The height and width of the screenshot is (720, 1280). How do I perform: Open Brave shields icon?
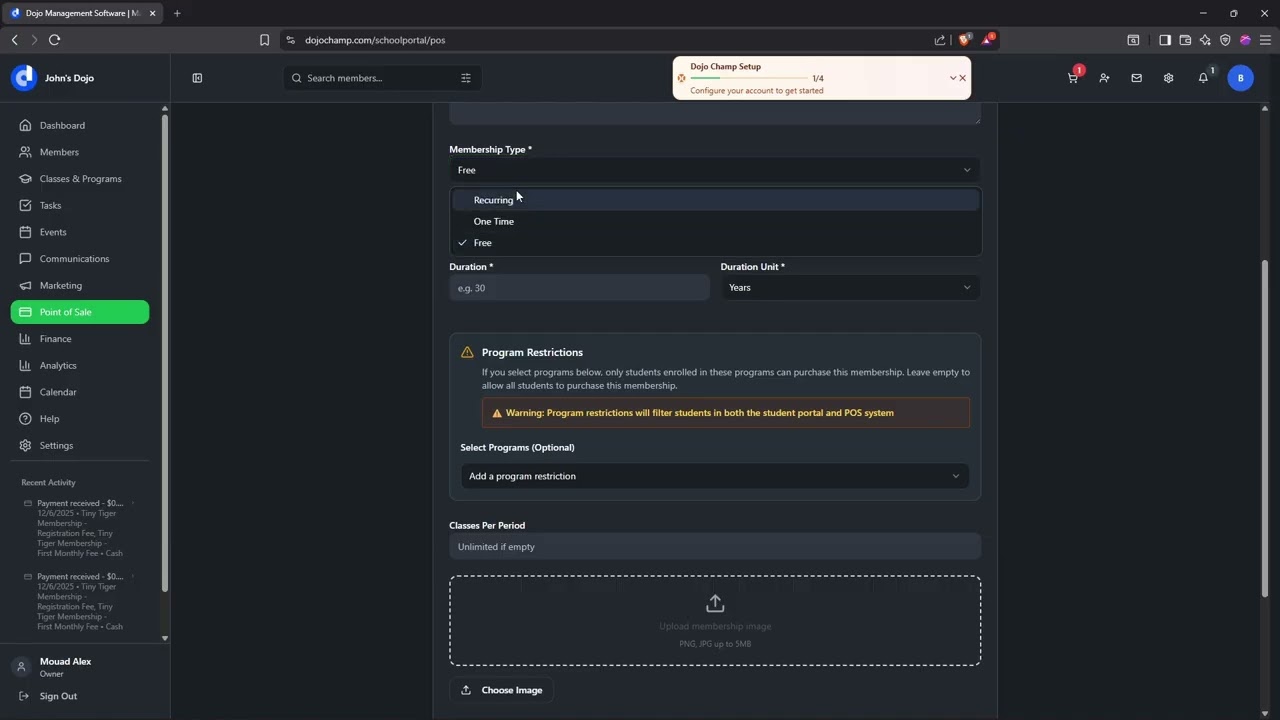(x=964, y=40)
